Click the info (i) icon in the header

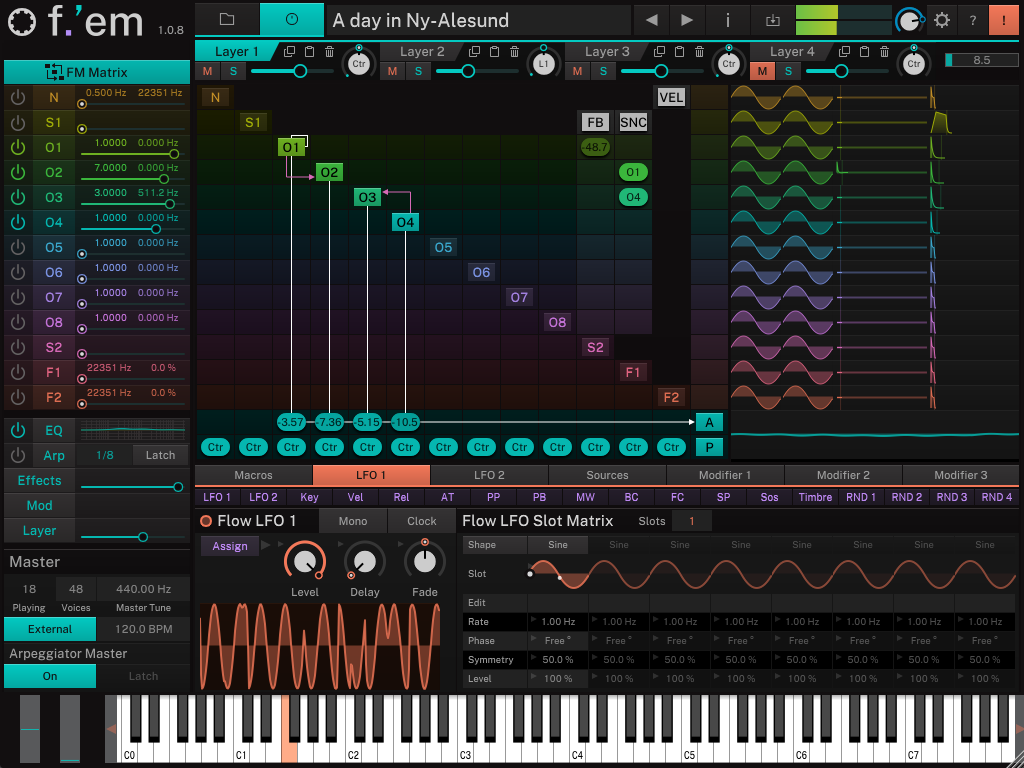(x=727, y=19)
